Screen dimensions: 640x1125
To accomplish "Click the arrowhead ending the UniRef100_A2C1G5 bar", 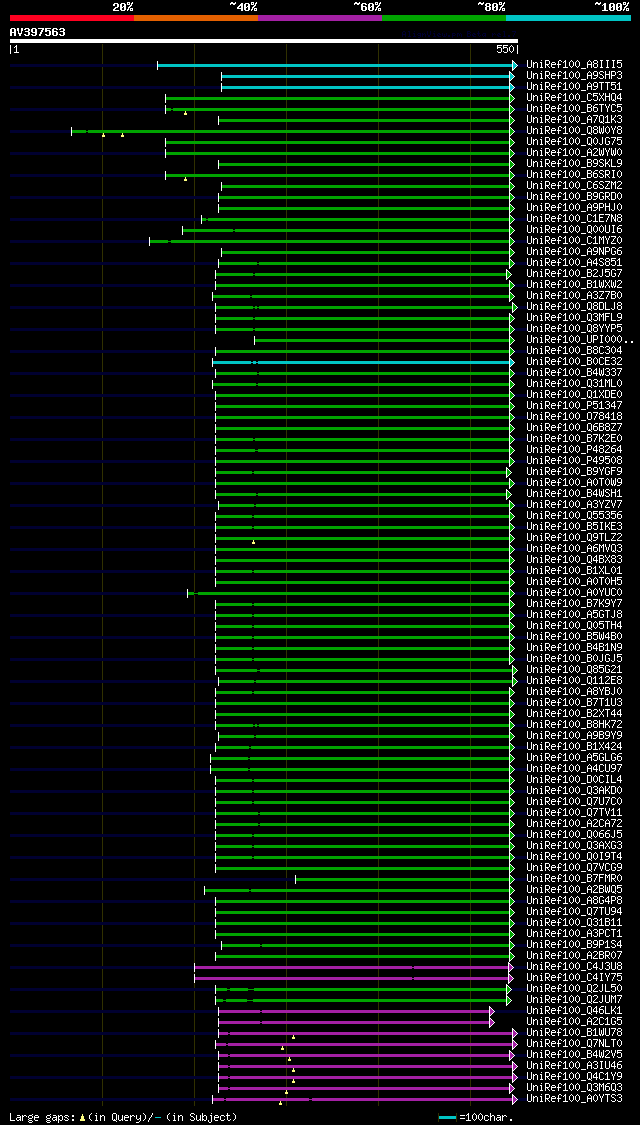I will click(491, 1022).
